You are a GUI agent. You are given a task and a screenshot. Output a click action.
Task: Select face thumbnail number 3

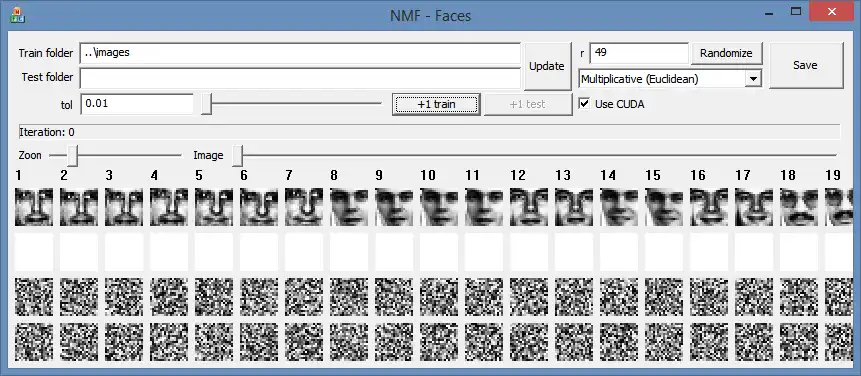click(124, 207)
